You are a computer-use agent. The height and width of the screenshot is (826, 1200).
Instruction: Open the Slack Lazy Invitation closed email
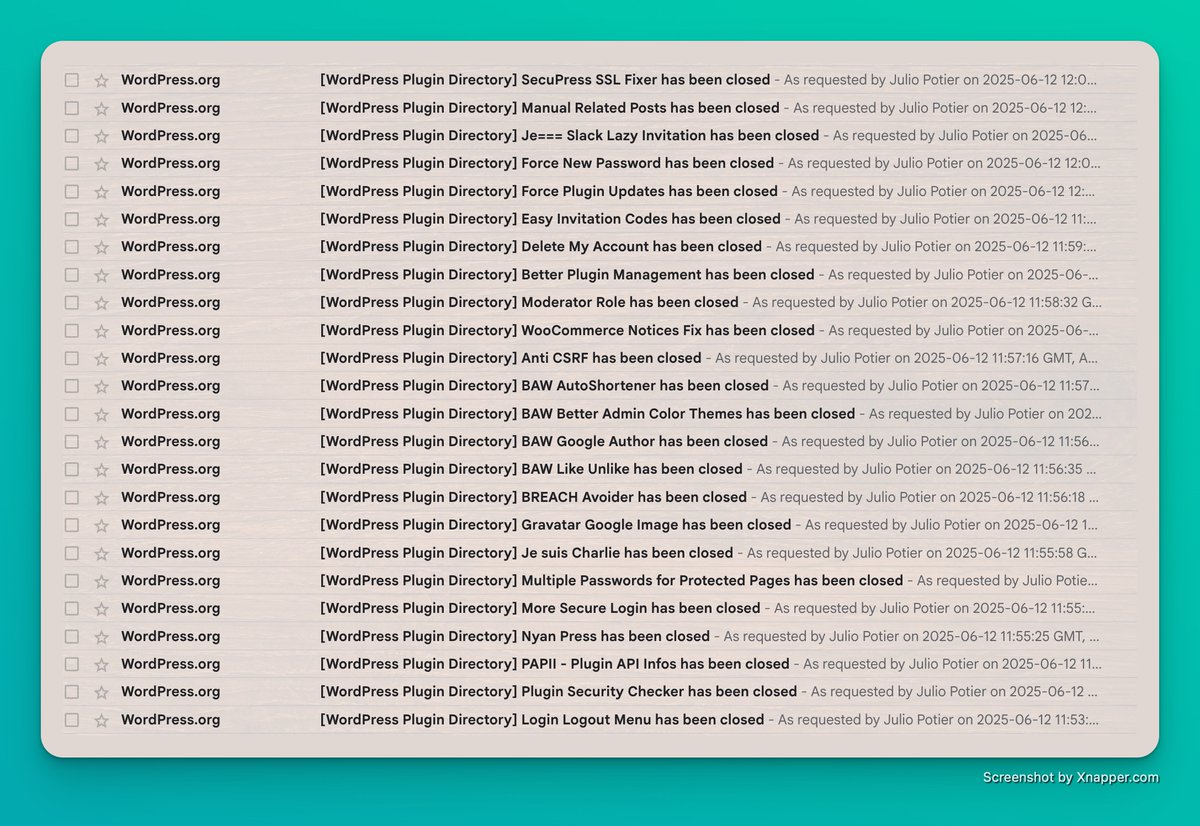tap(569, 136)
